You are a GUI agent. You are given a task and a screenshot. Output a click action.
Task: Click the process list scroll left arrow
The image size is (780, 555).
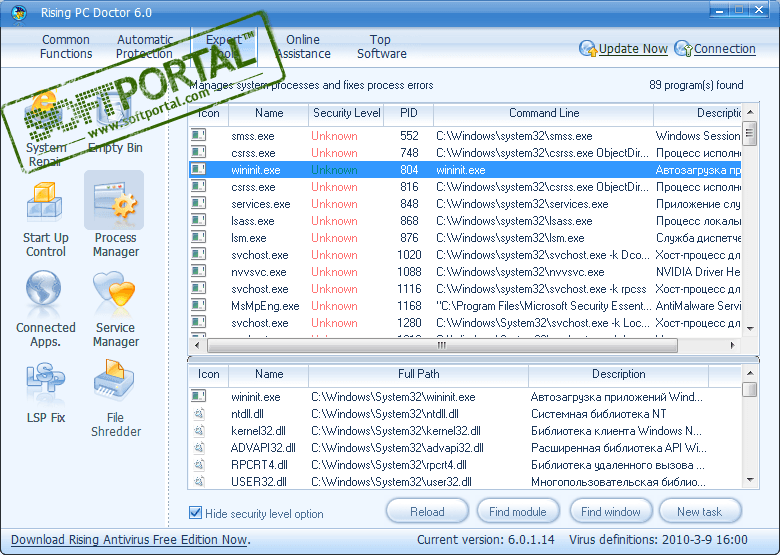(197, 345)
